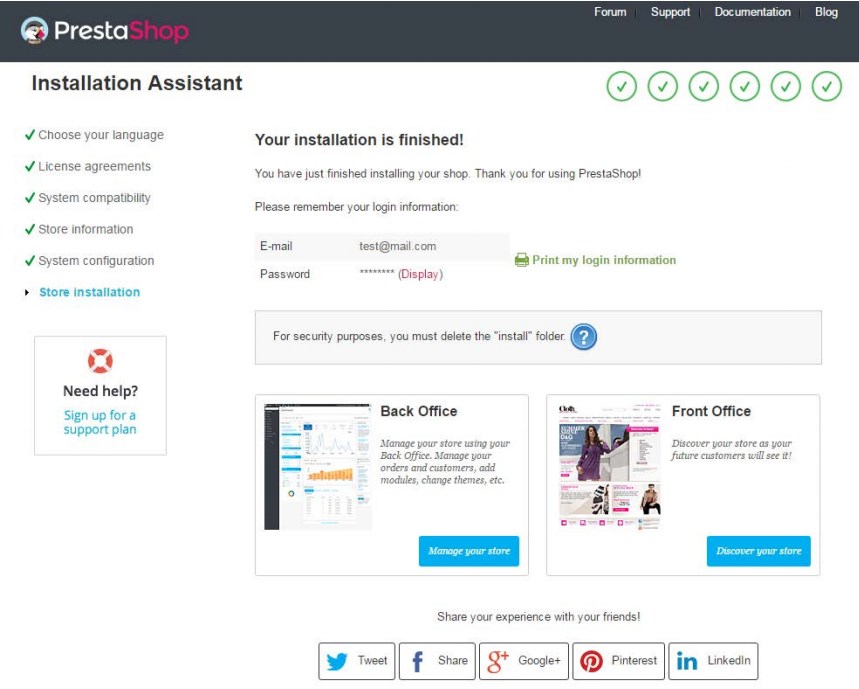Open the Support page from the header

click(x=670, y=12)
